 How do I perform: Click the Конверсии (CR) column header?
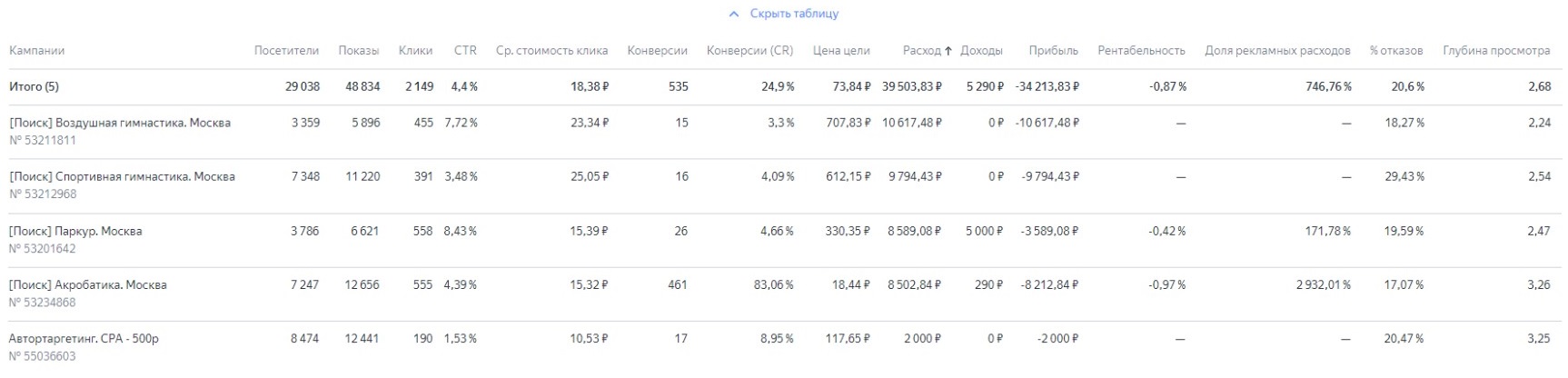749,51
